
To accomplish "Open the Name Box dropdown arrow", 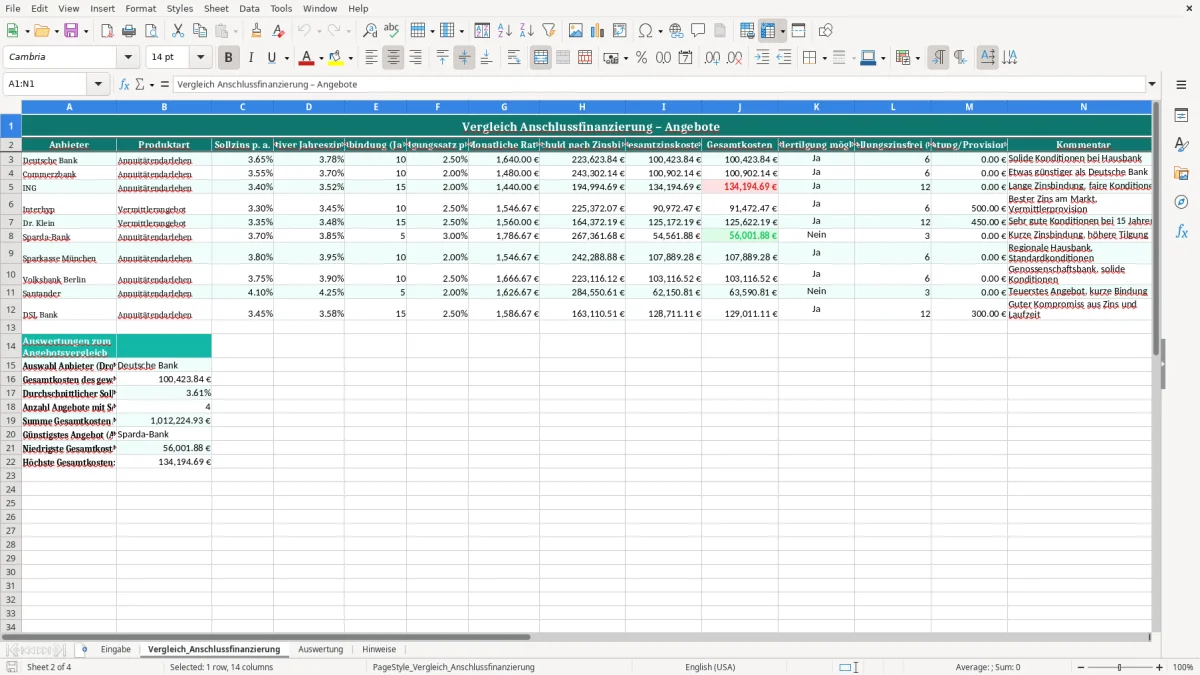I will point(98,85).
